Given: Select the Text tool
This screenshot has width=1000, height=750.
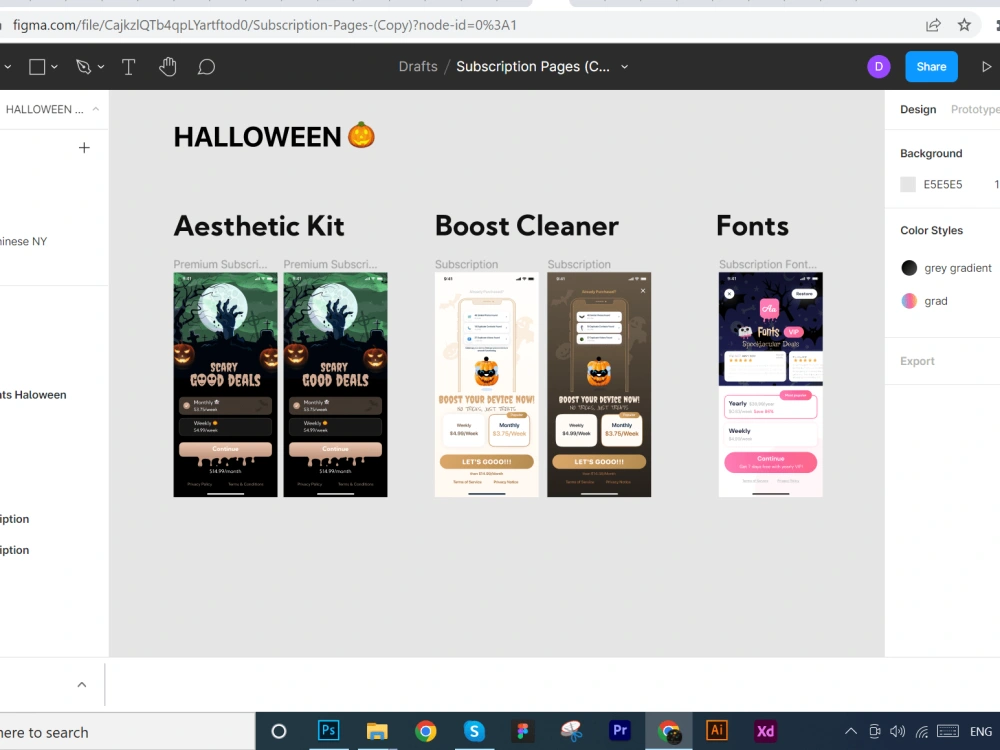Looking at the screenshot, I should click(126, 66).
